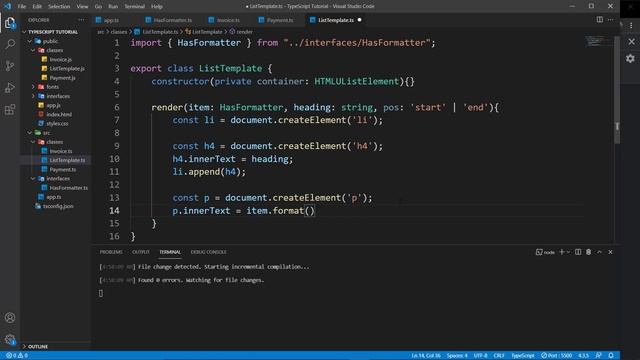Click the gear icon in far-right side panel
The width and height of the screenshot is (640, 360).
[630, 58]
